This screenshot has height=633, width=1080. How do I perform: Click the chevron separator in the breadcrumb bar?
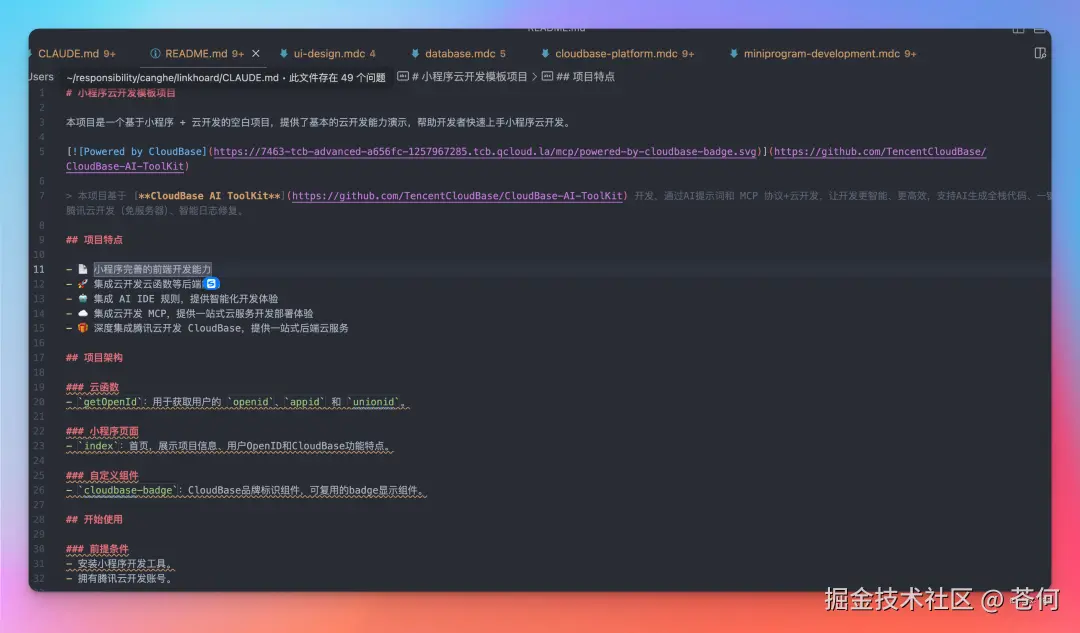535,75
